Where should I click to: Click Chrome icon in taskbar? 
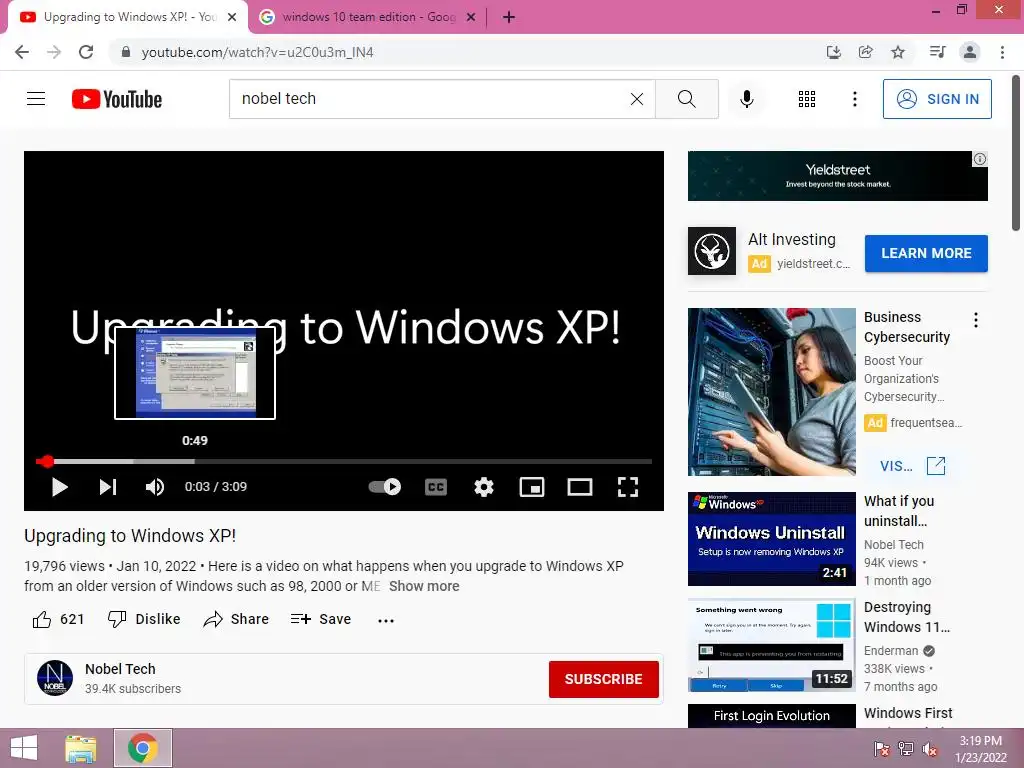coord(142,748)
